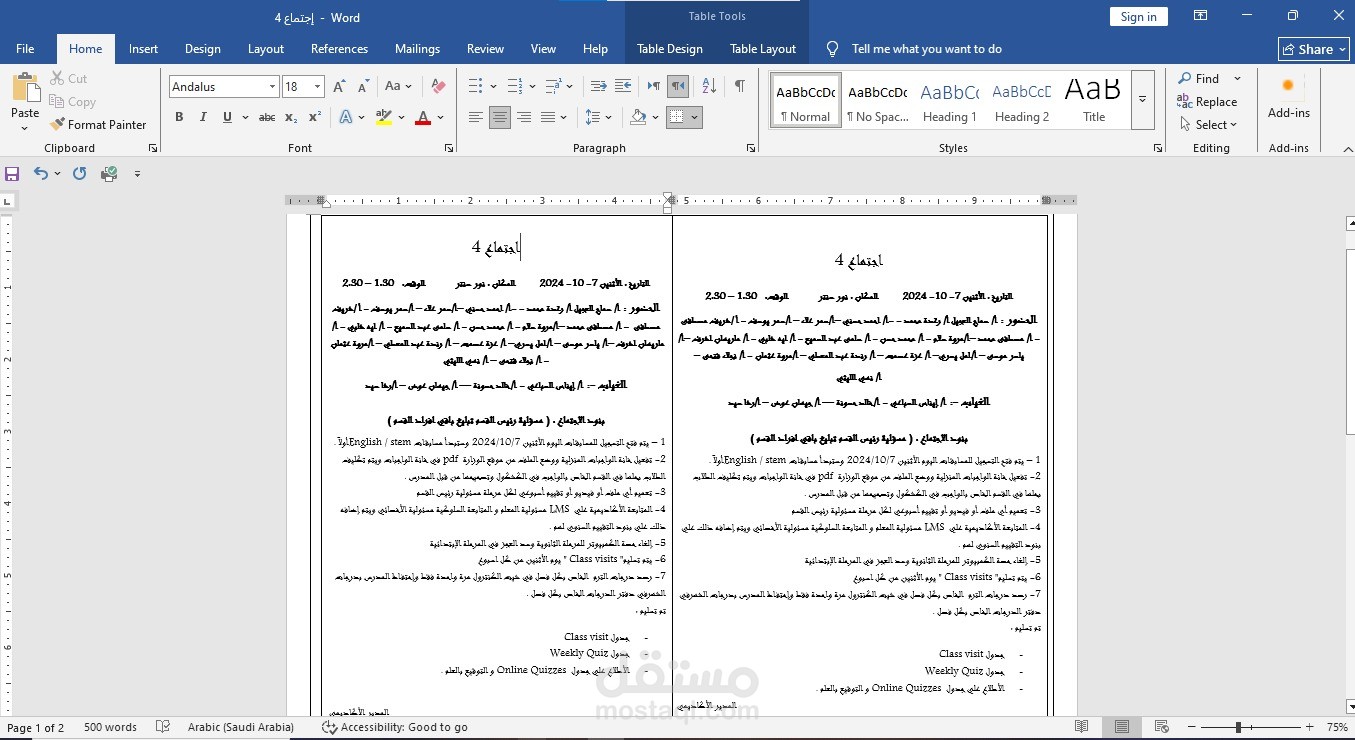Switch to Read Mode view
This screenshot has width=1355, height=740.
(x=1081, y=727)
